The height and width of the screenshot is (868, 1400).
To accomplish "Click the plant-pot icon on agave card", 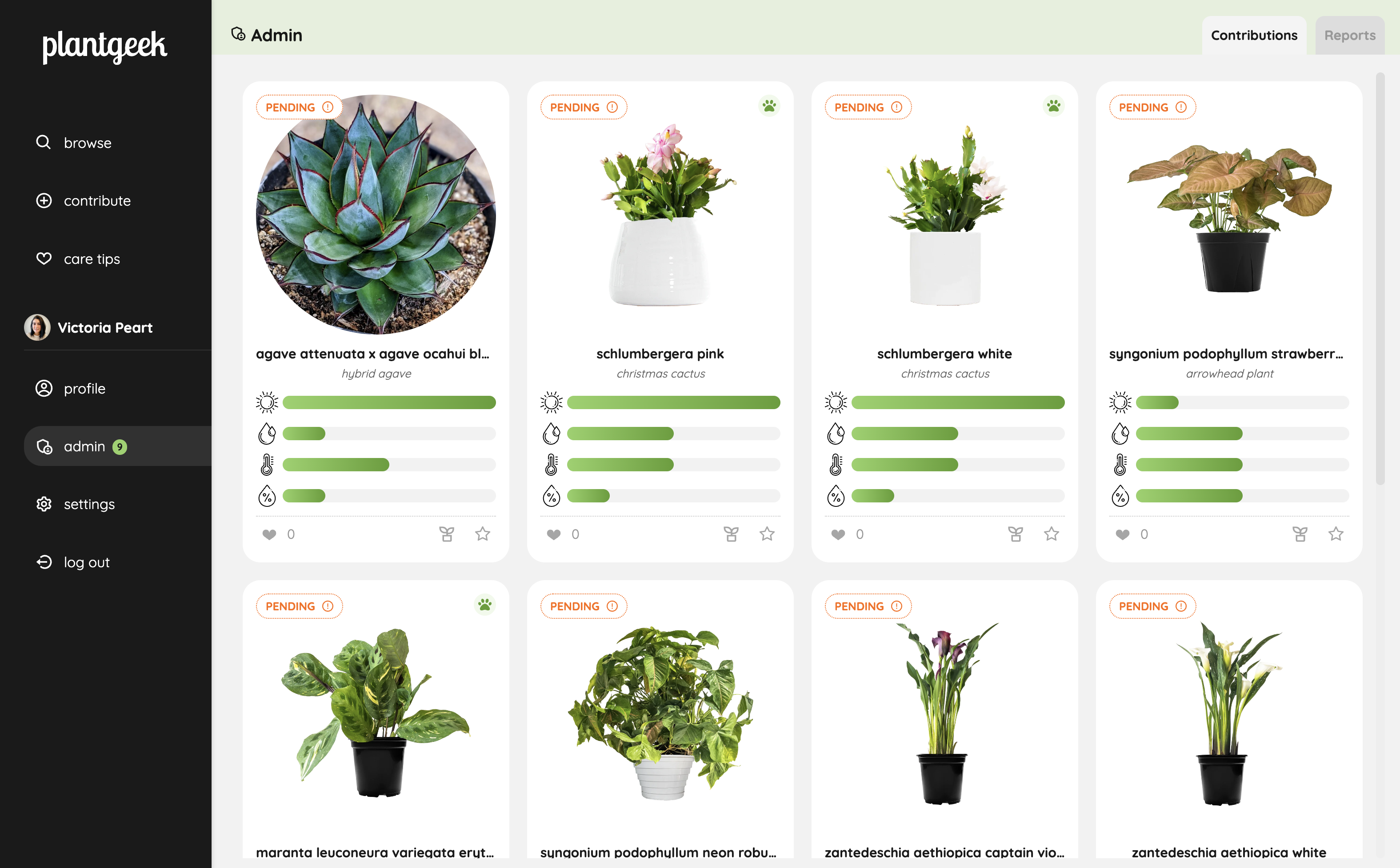I will pos(446,534).
